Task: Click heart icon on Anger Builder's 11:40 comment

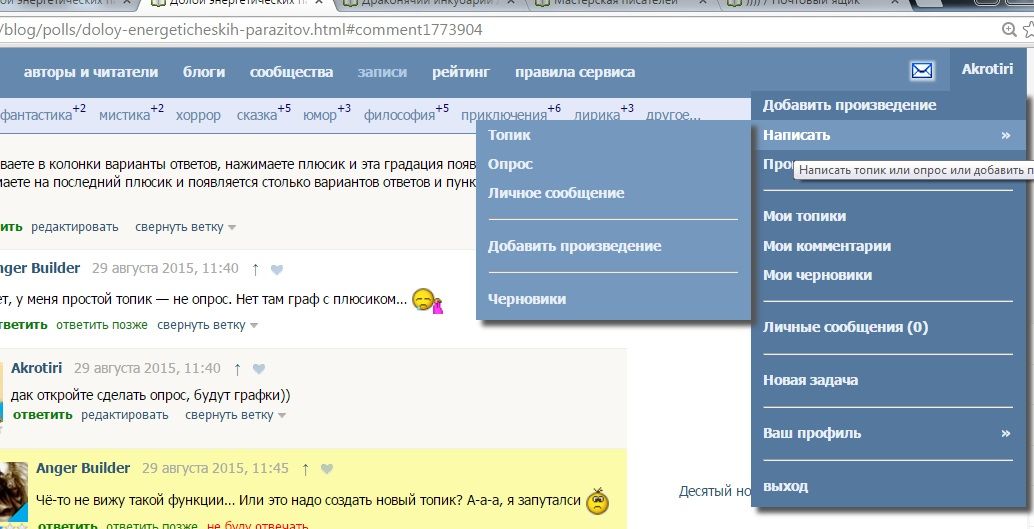Action: coord(277,269)
